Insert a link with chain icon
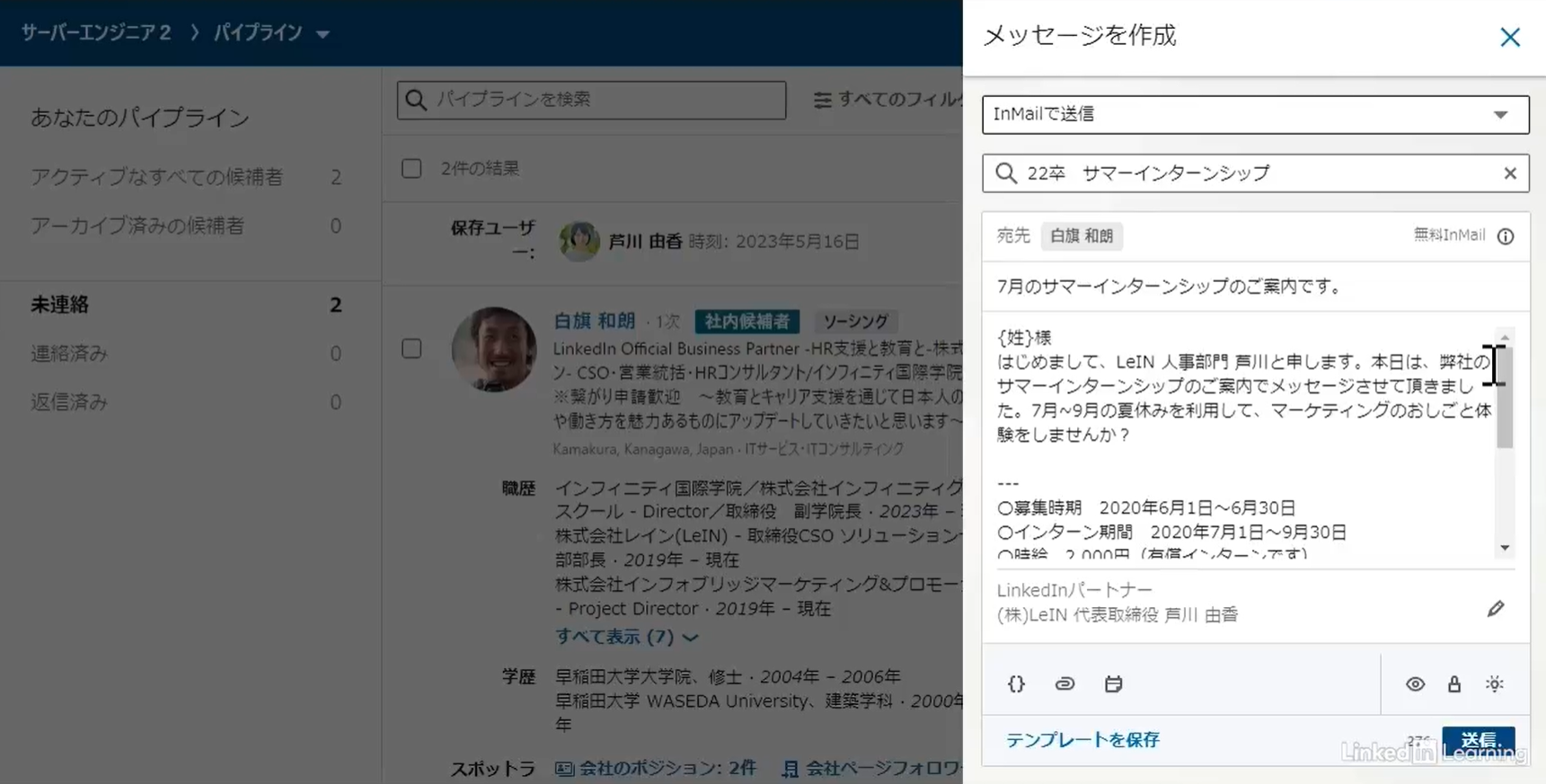Viewport: 1546px width, 784px height. point(1065,683)
